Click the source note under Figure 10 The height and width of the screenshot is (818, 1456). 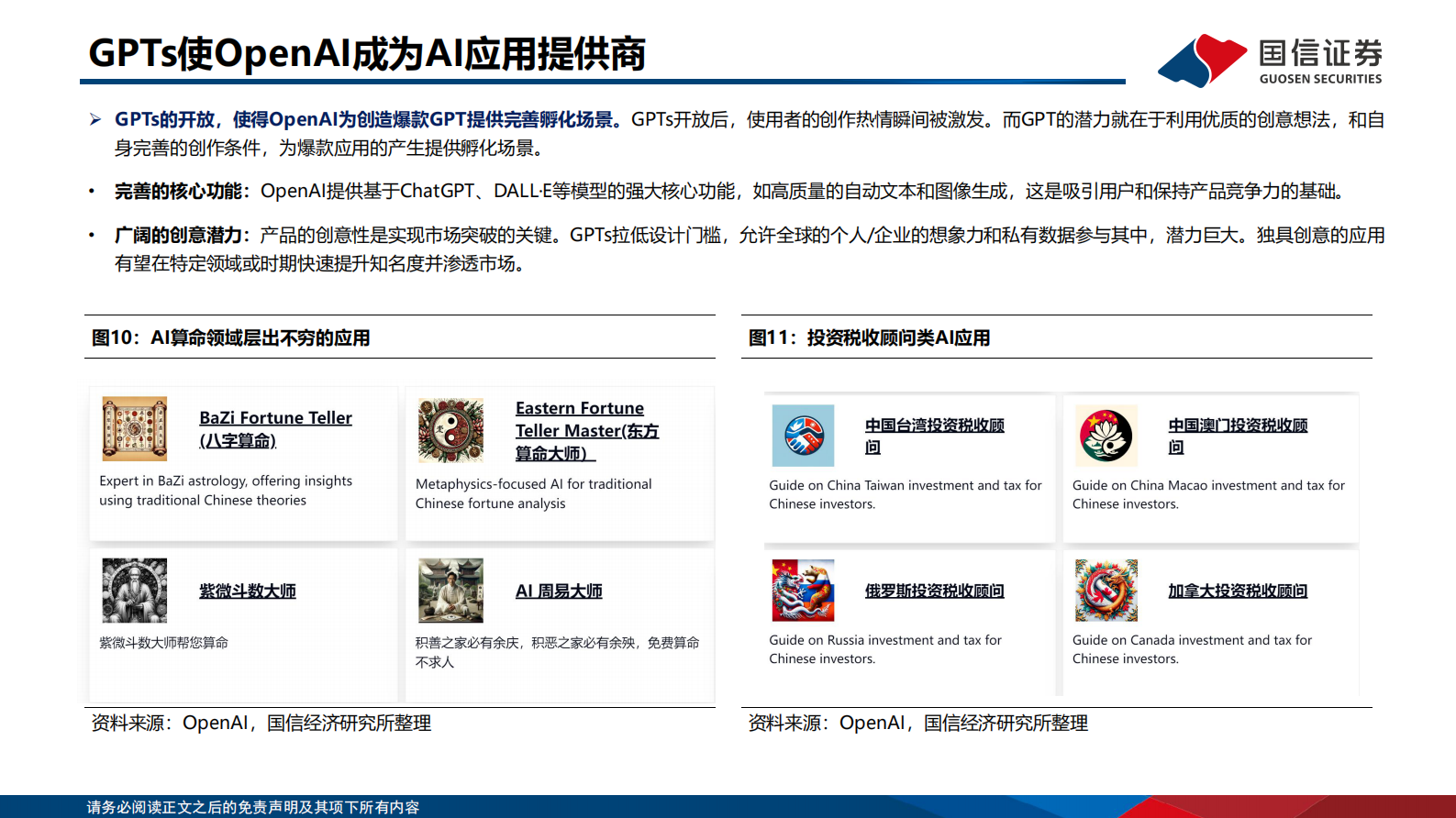point(261,723)
